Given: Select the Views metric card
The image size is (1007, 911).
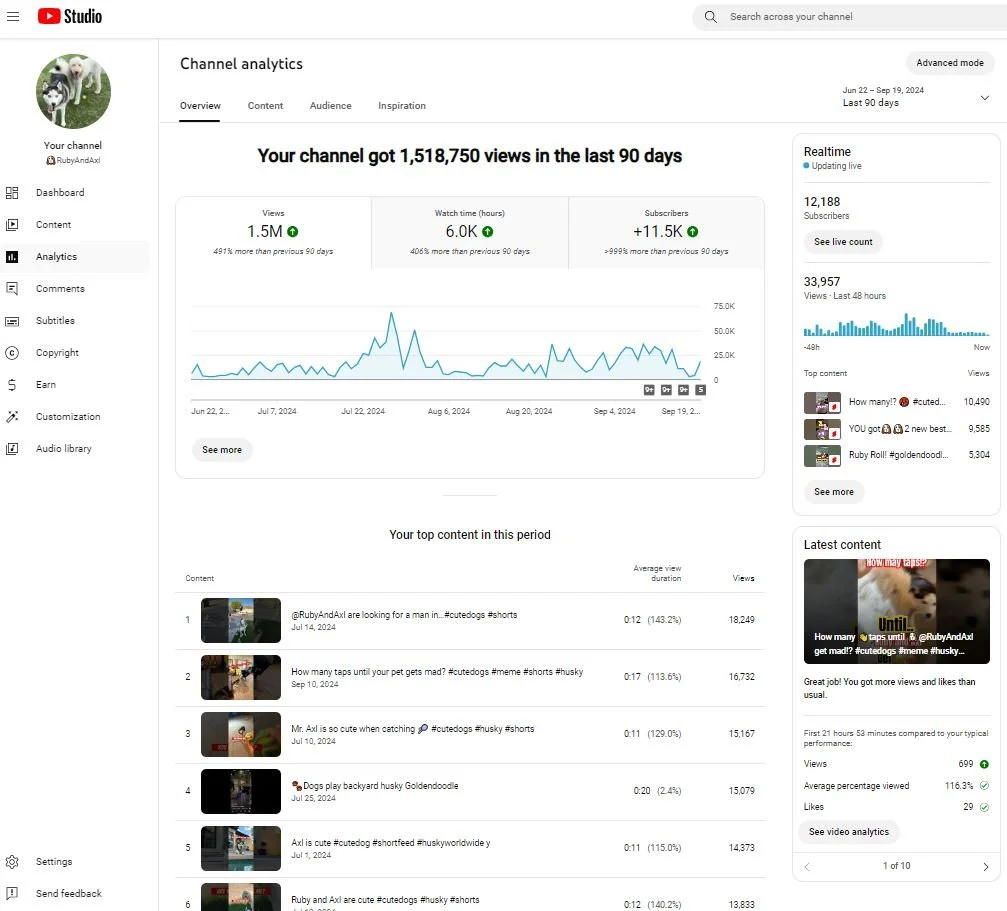Looking at the screenshot, I should pyautogui.click(x=273, y=232).
